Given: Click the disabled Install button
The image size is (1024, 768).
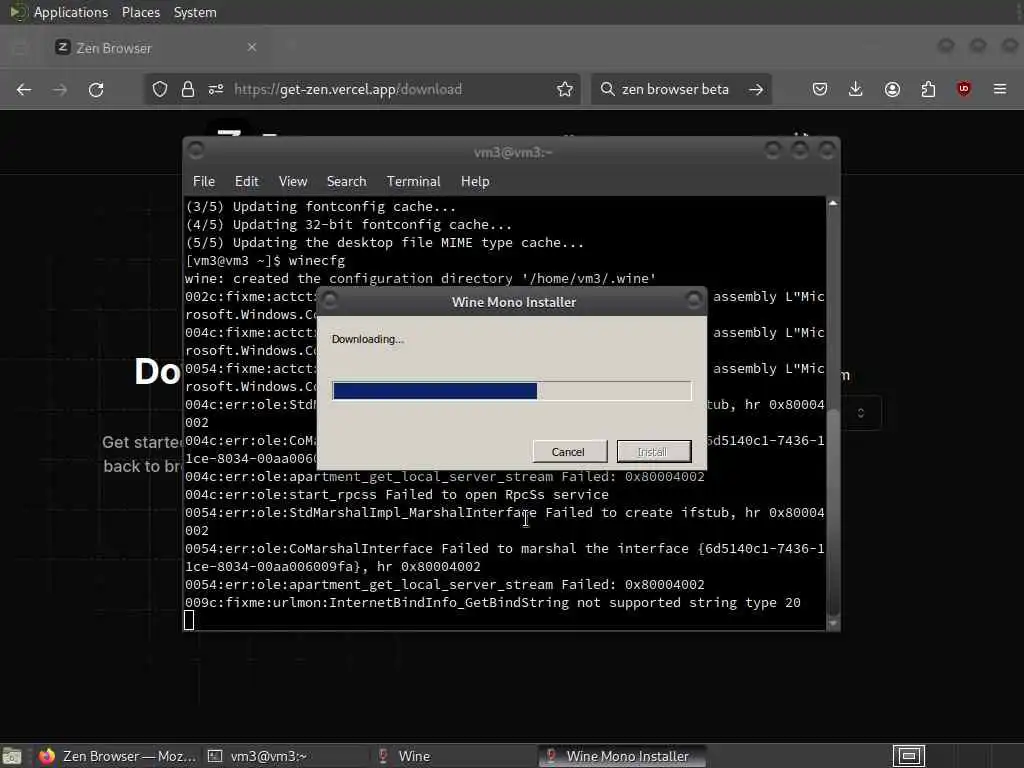Looking at the screenshot, I should click(x=653, y=451).
